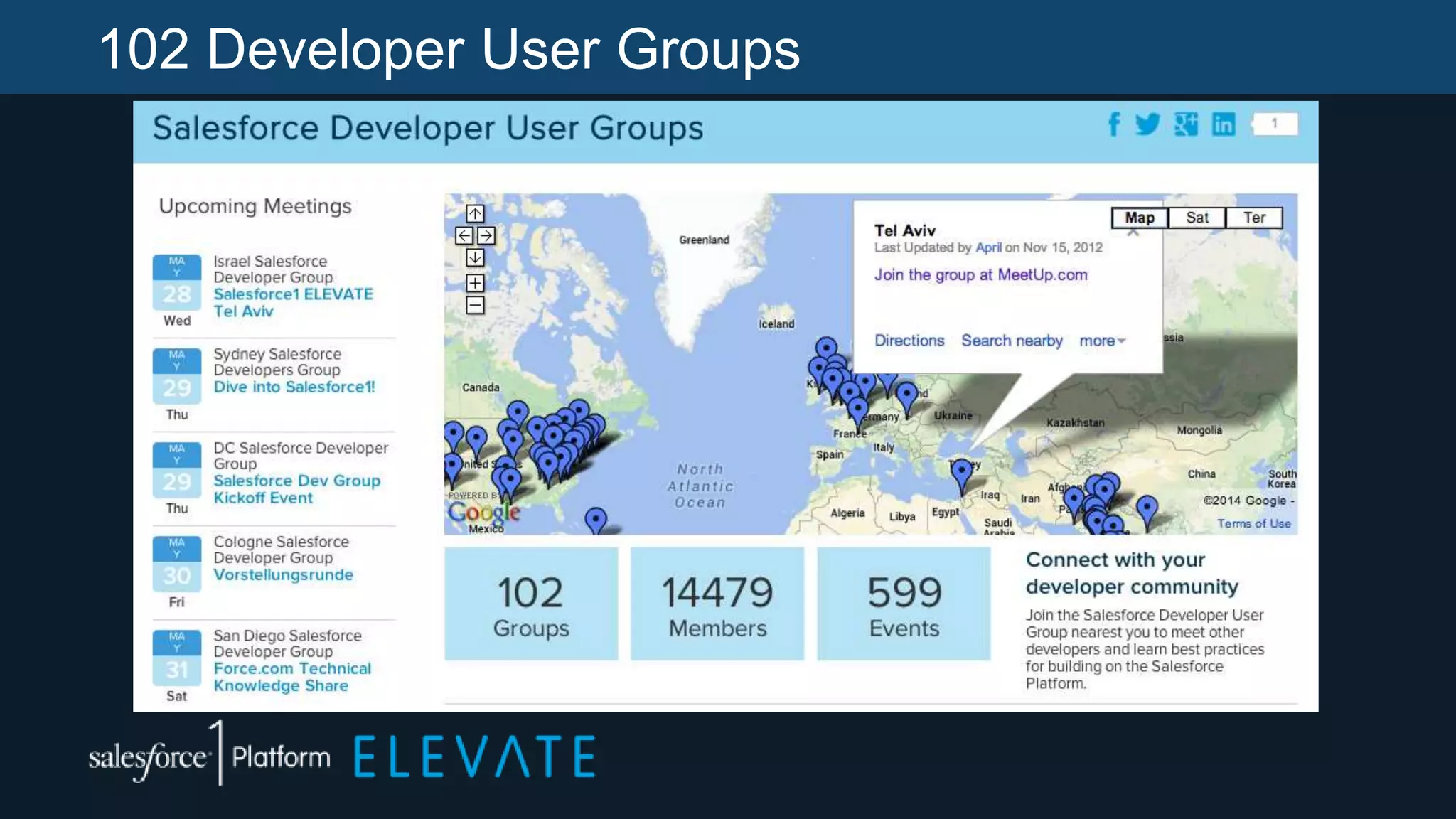Click the 14479 Members stat tile

point(717,604)
